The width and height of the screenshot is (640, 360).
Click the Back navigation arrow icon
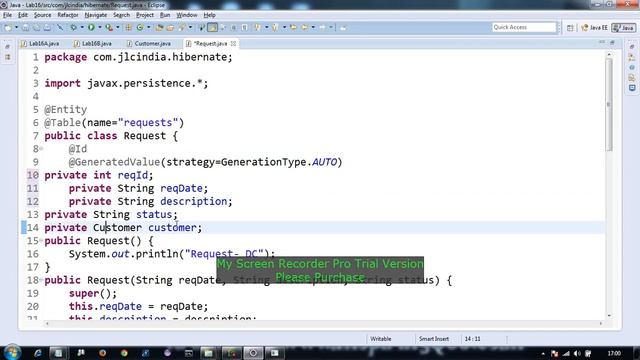pos(304,27)
